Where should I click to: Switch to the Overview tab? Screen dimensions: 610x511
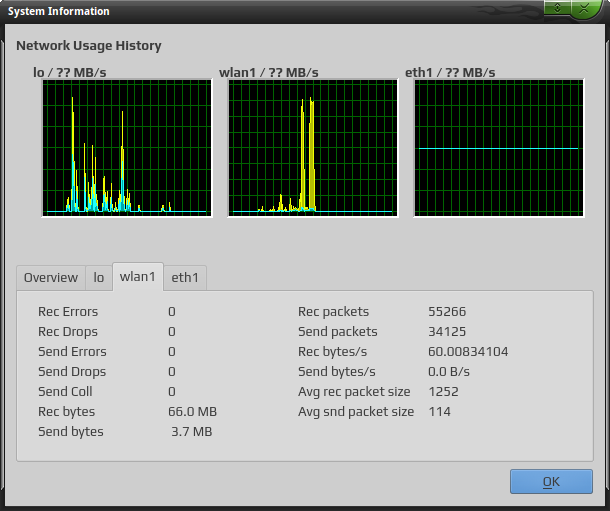tap(51, 278)
